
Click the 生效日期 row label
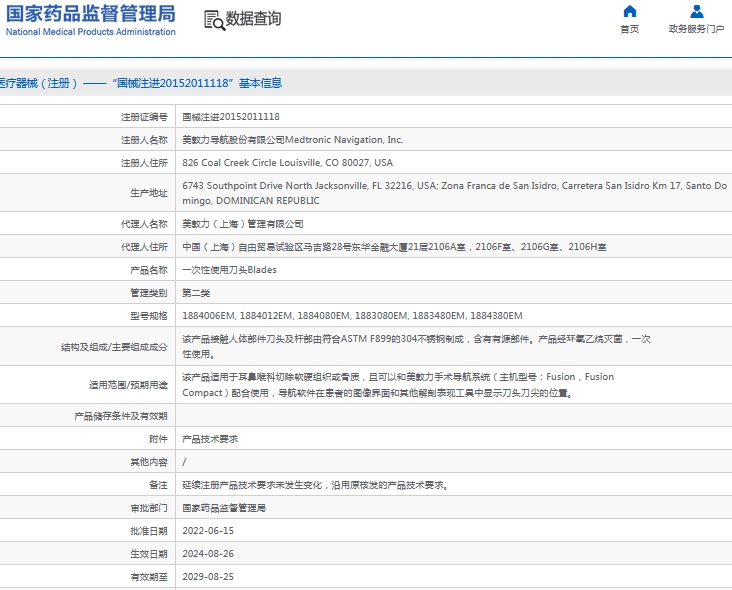[x=149, y=554]
